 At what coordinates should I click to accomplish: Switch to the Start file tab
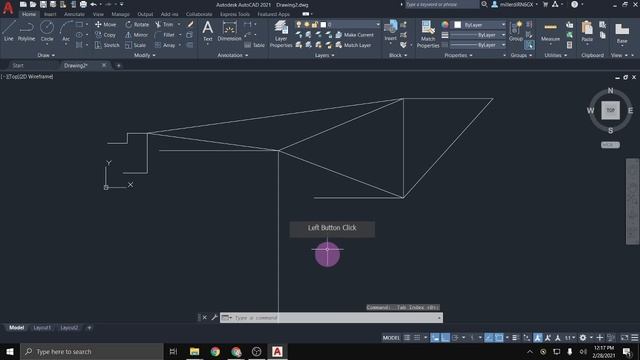pos(18,65)
